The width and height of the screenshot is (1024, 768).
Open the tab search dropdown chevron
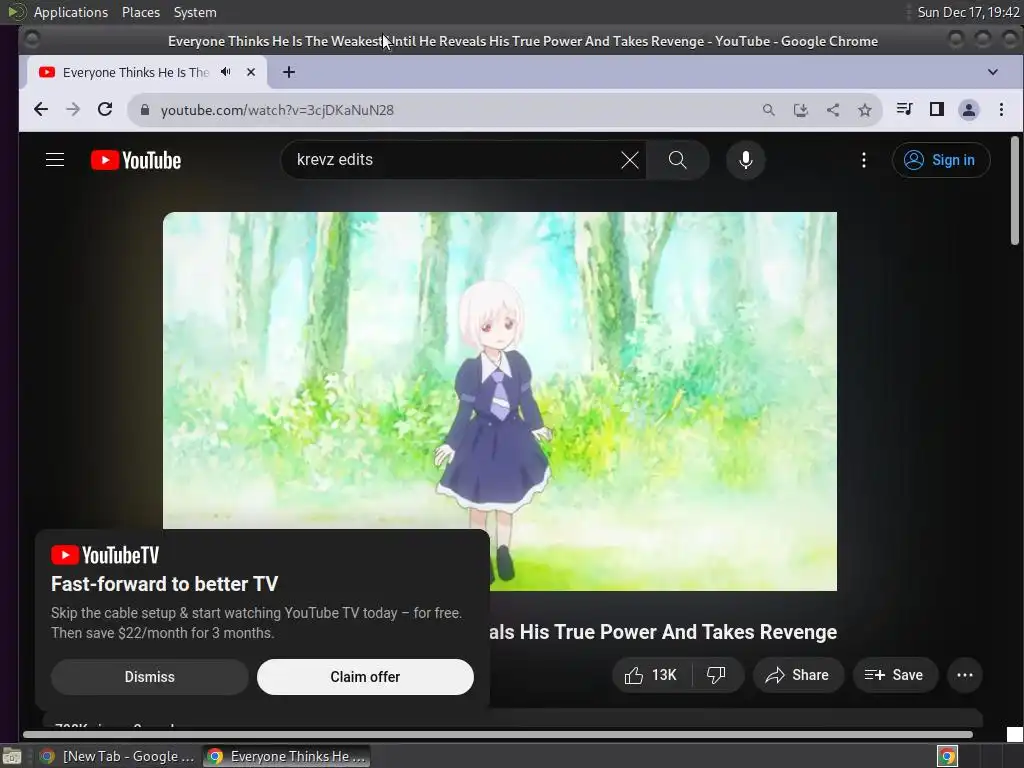[993, 72]
